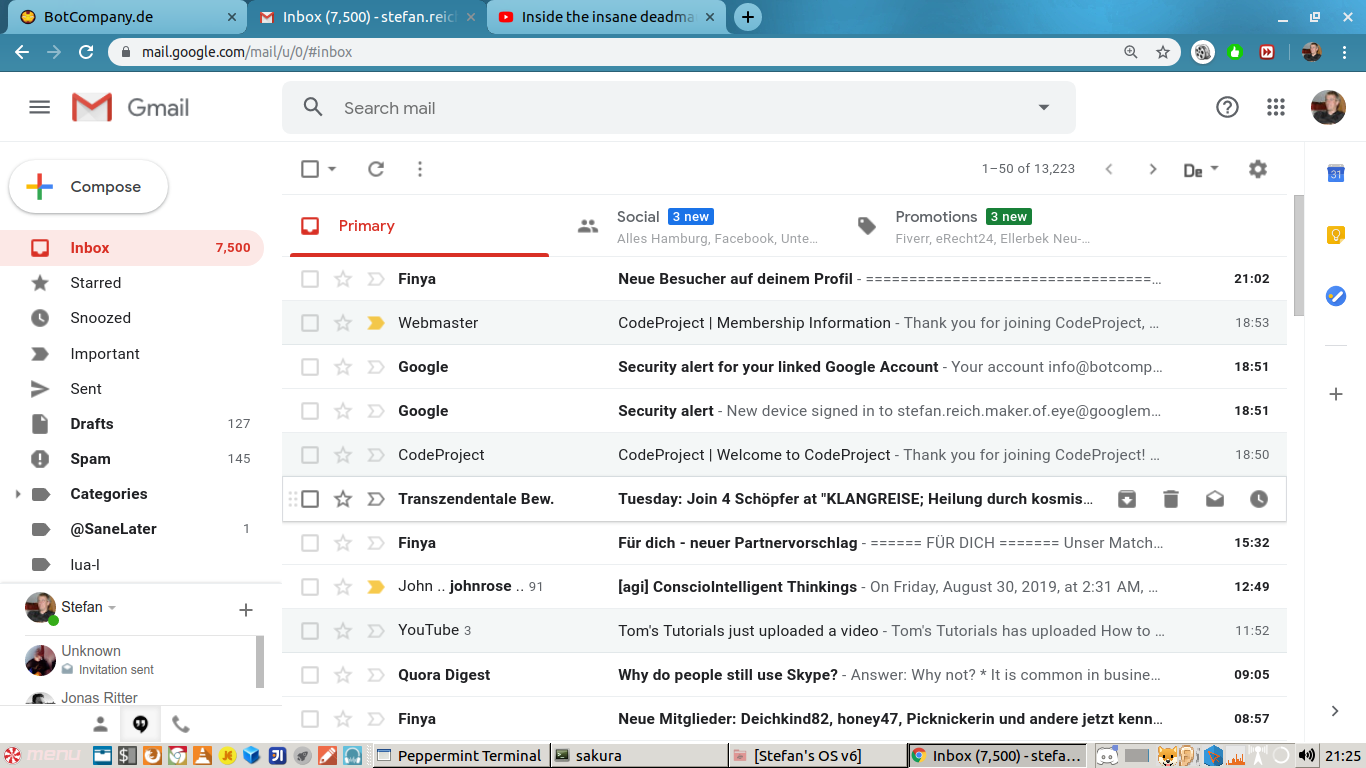Open Google Calendar side panel icon
1366x768 pixels.
coord(1335,174)
